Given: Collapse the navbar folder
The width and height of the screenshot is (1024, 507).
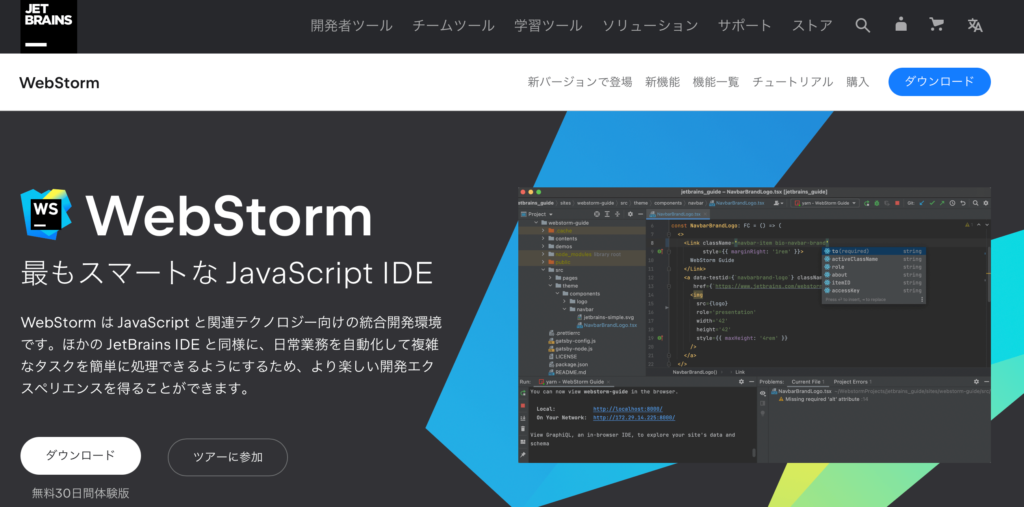Looking at the screenshot, I should click(x=564, y=309).
